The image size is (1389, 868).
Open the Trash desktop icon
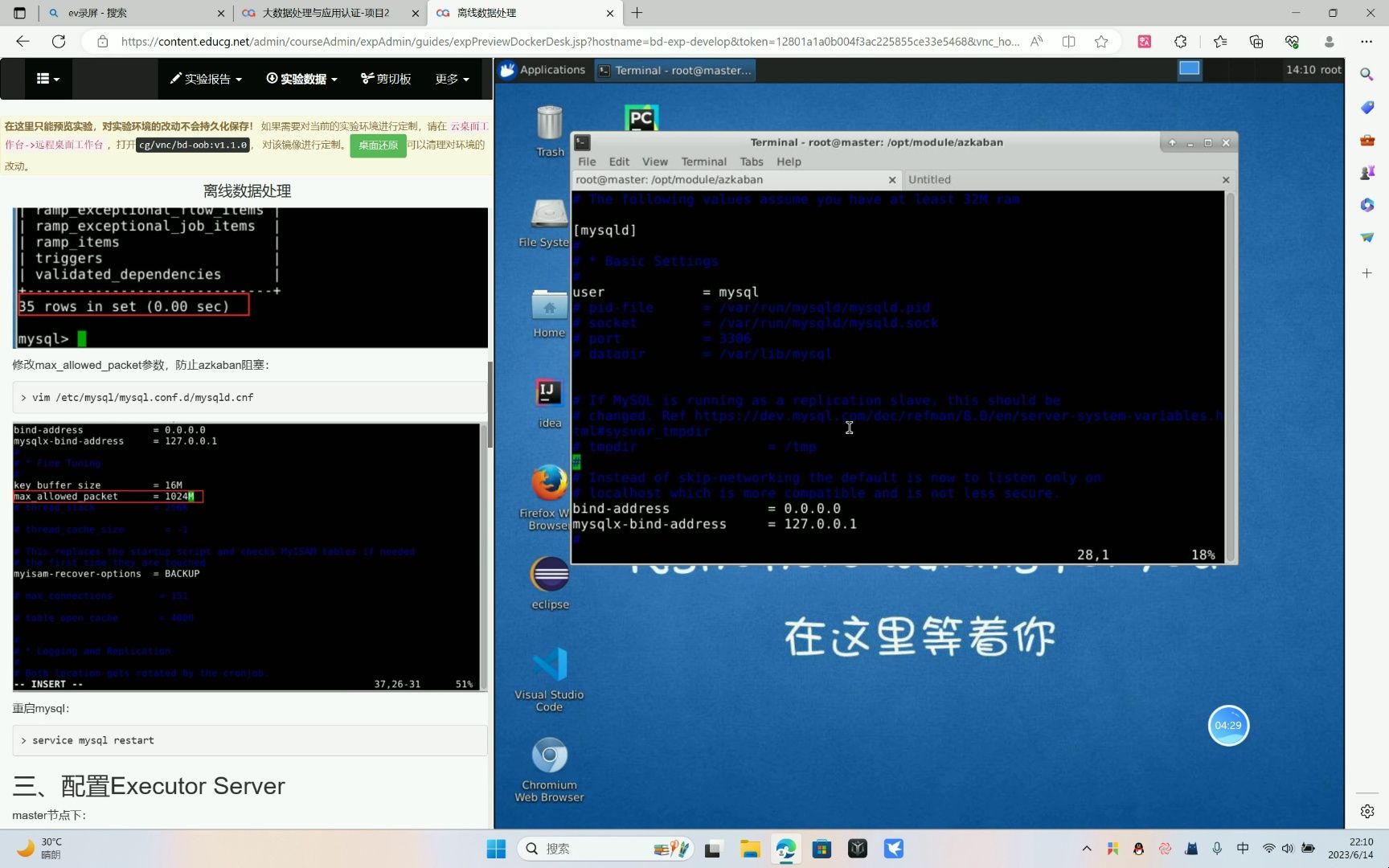pyautogui.click(x=550, y=131)
